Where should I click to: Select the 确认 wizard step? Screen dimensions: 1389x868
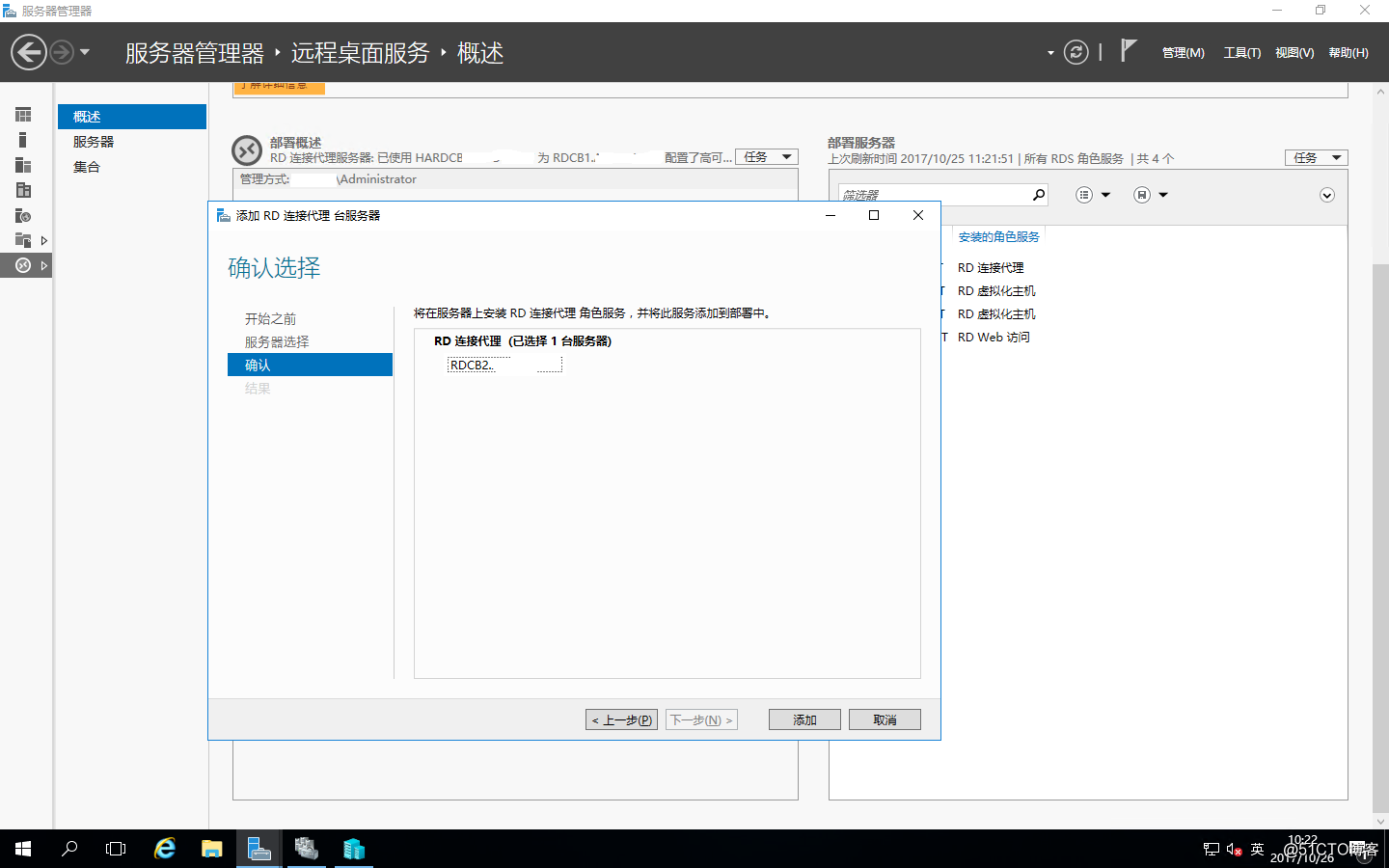[x=310, y=365]
